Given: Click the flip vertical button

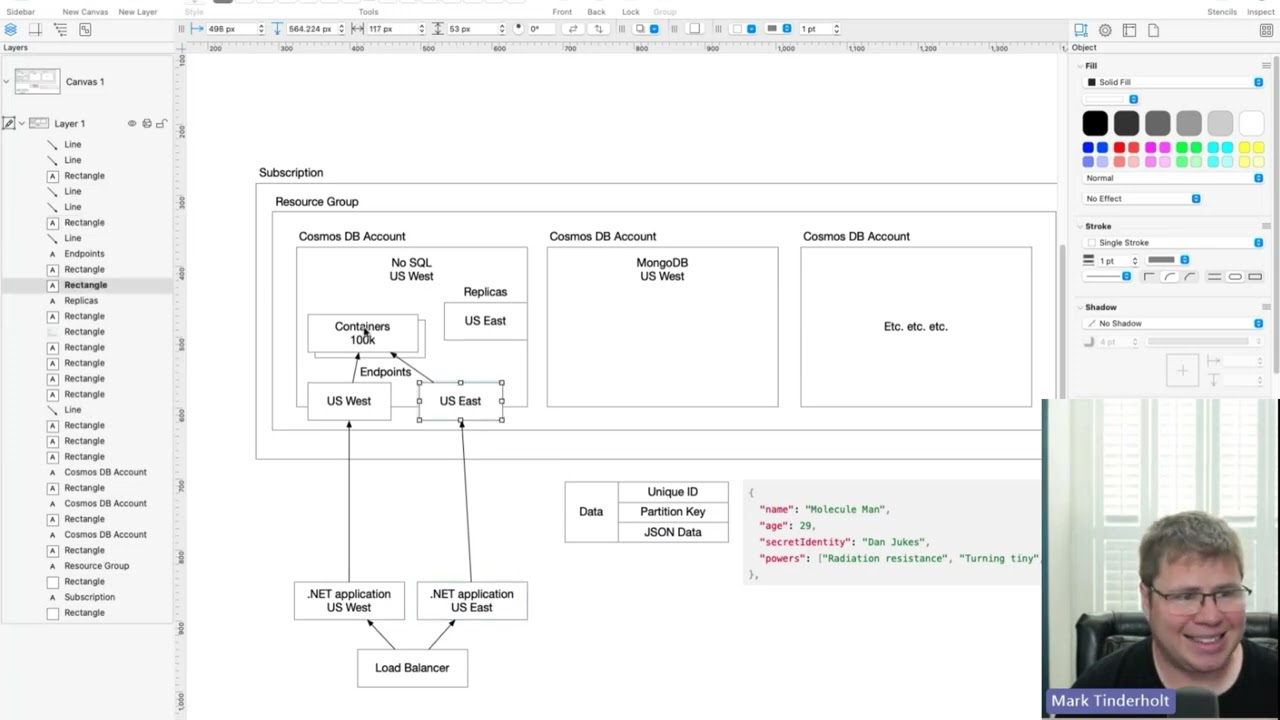Looking at the screenshot, I should [599, 29].
